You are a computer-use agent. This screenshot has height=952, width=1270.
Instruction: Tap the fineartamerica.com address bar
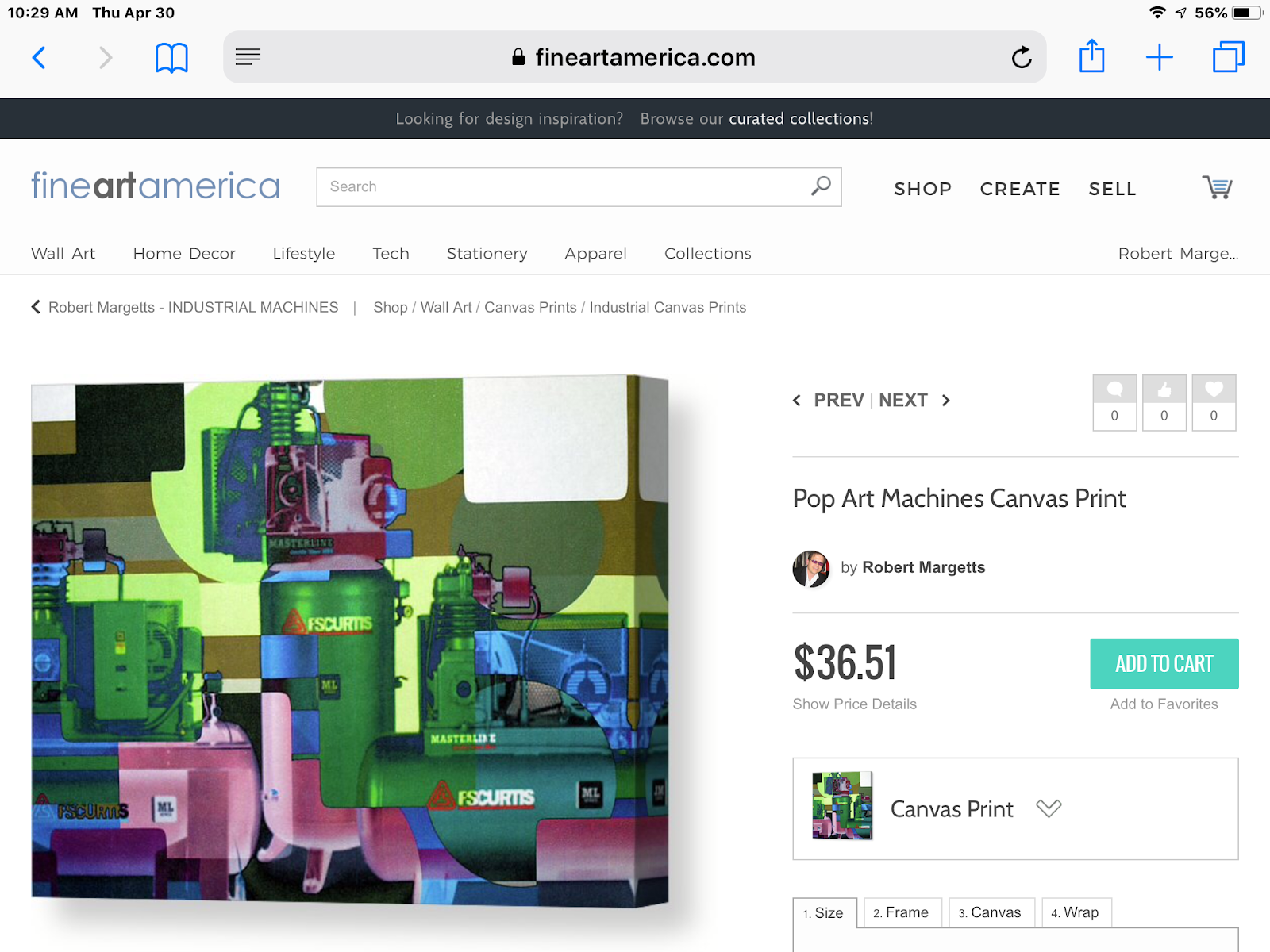coord(634,57)
